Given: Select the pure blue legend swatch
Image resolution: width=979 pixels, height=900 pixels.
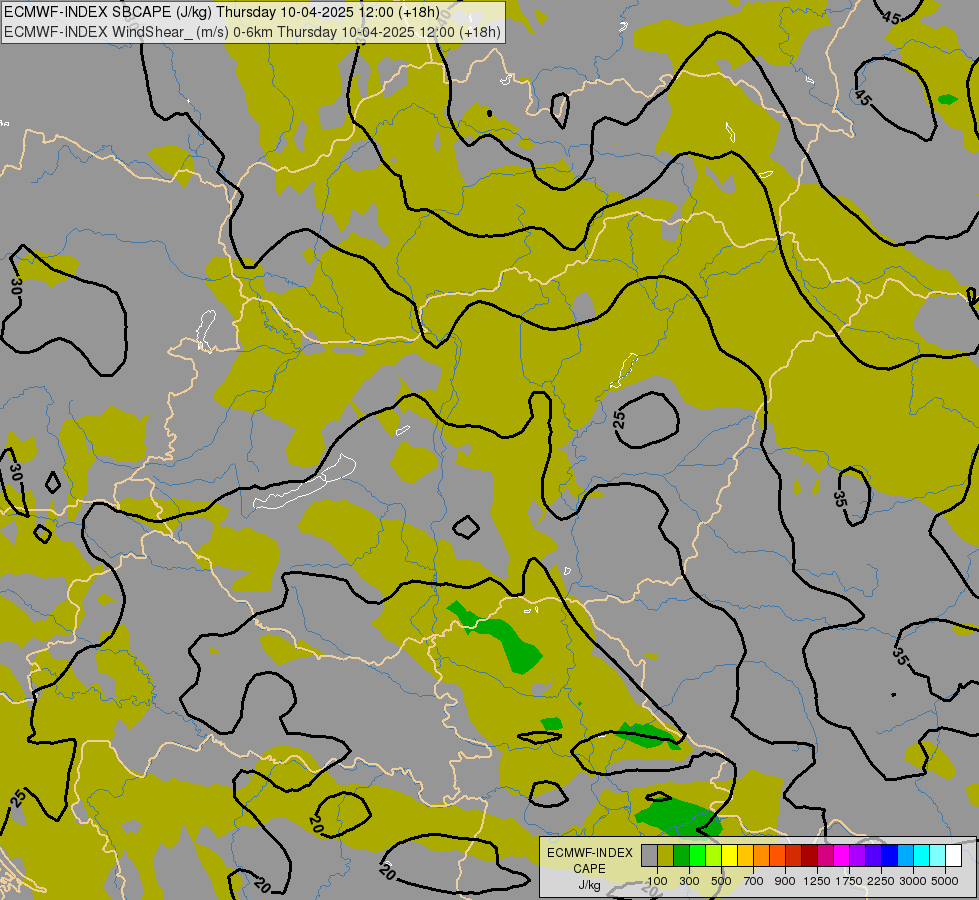Looking at the screenshot, I should pyautogui.click(x=890, y=855).
